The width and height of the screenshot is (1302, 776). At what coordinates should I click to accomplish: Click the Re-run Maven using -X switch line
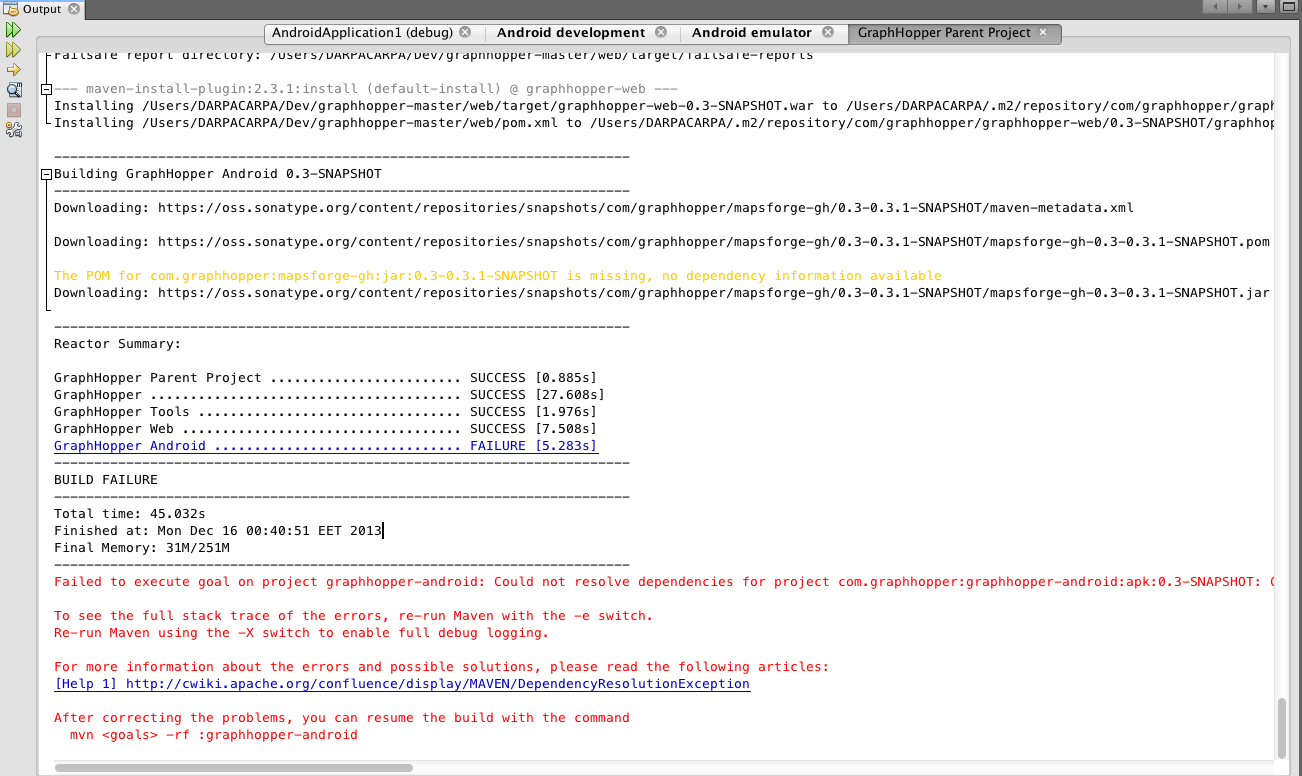tap(302, 633)
